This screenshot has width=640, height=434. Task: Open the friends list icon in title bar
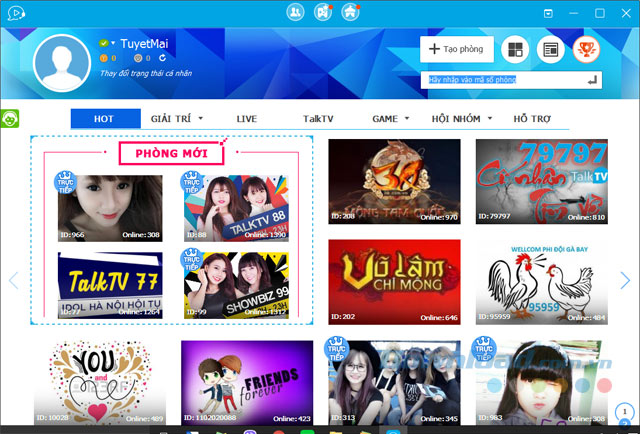[296, 12]
